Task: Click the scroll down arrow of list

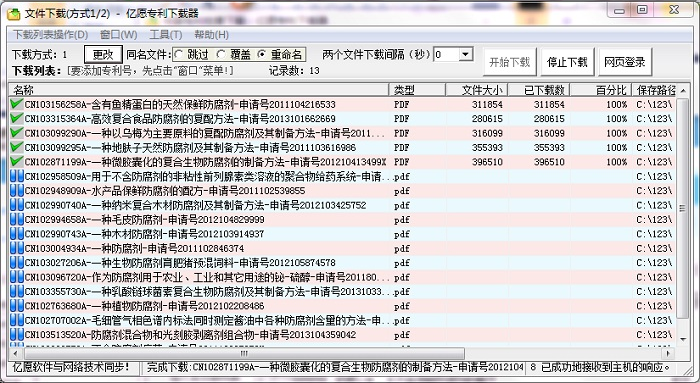Action: pos(683,340)
